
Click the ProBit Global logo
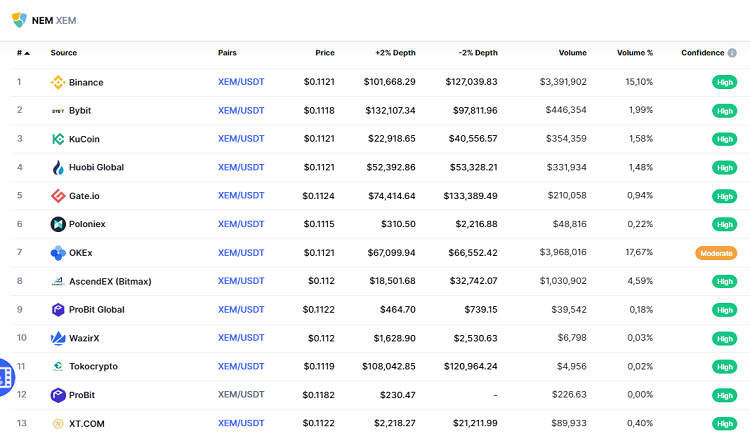58,310
